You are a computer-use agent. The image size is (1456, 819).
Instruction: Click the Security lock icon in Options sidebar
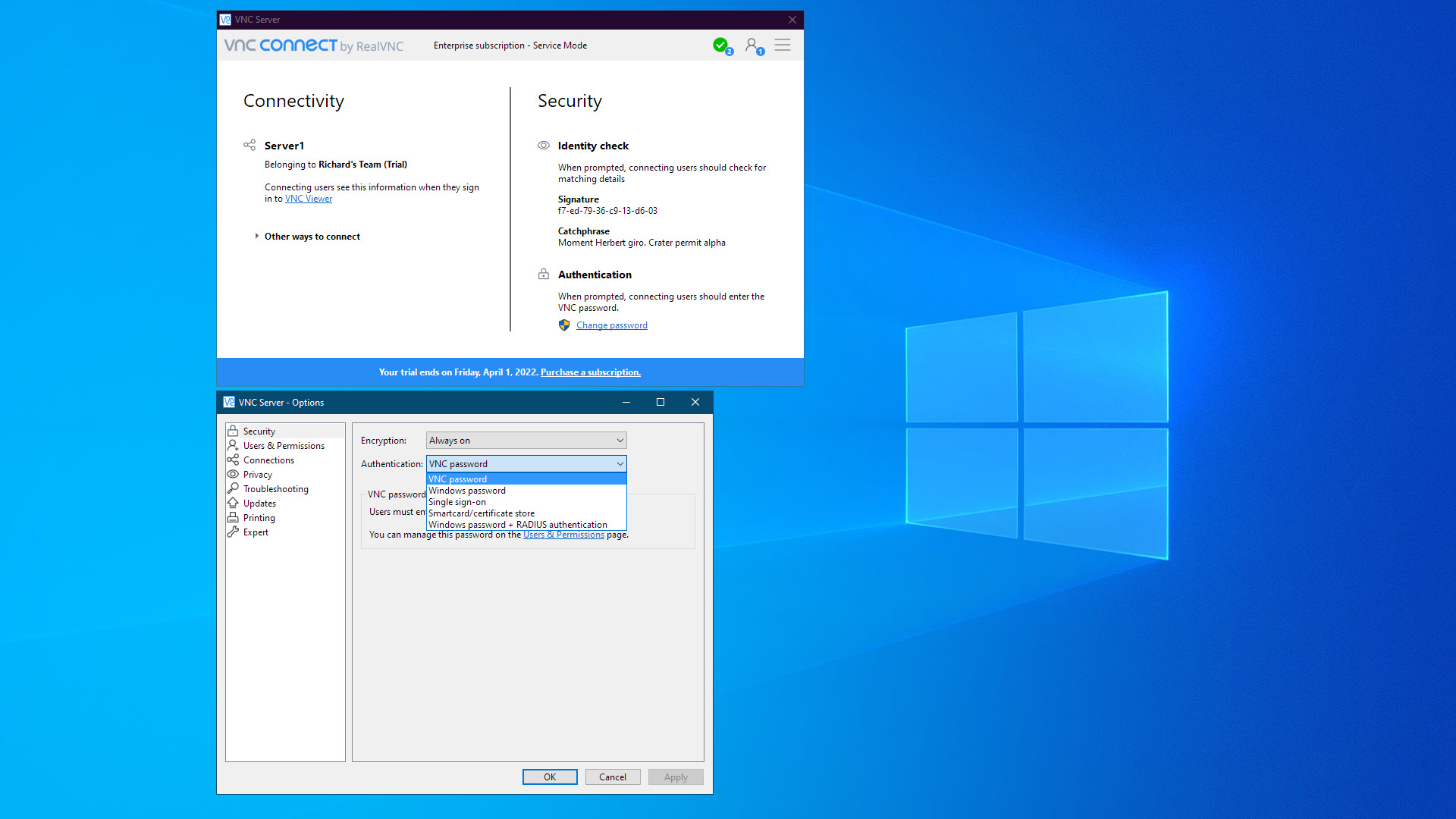233,431
